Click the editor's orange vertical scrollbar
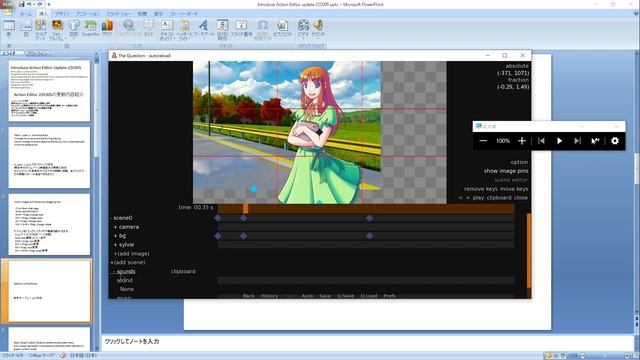Image resolution: width=640 pixels, height=360 pixels. pyautogui.click(x=529, y=251)
